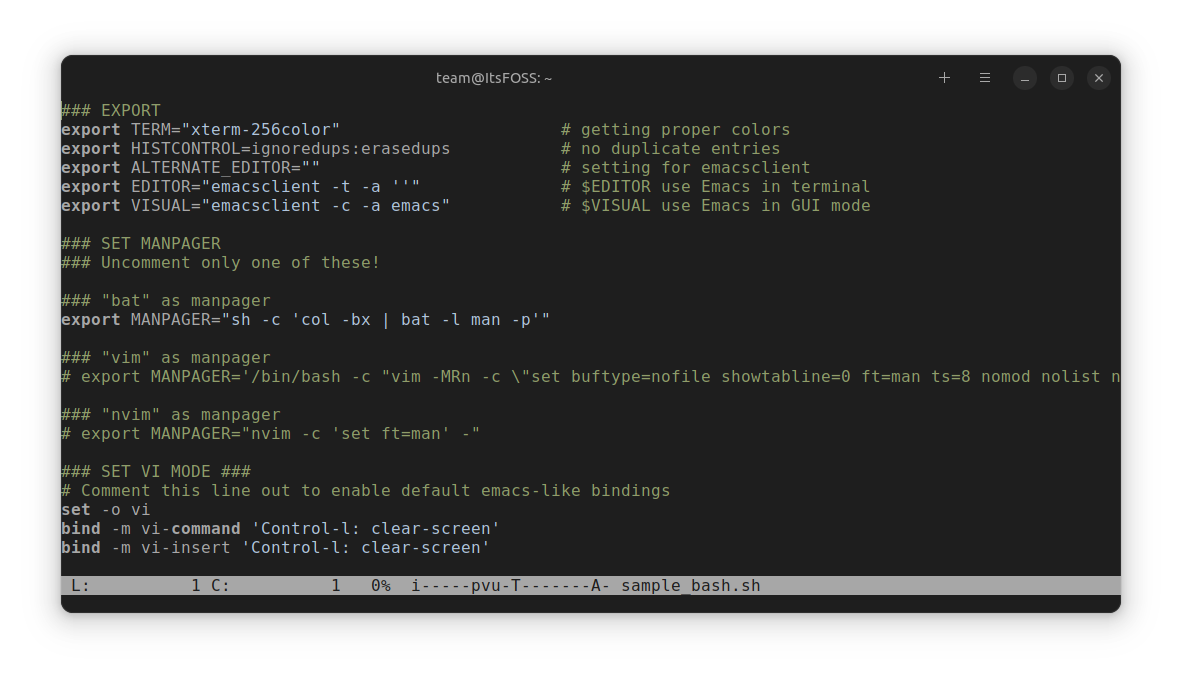Viewport: 1182px width, 680px height.
Task: Click the bind vi-command clear-screen line
Action: 280,529
